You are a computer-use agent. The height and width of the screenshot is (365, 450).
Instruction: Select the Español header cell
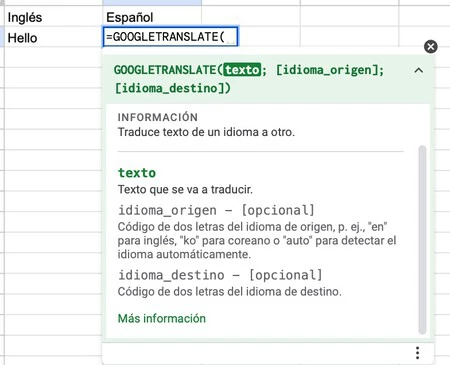click(152, 17)
